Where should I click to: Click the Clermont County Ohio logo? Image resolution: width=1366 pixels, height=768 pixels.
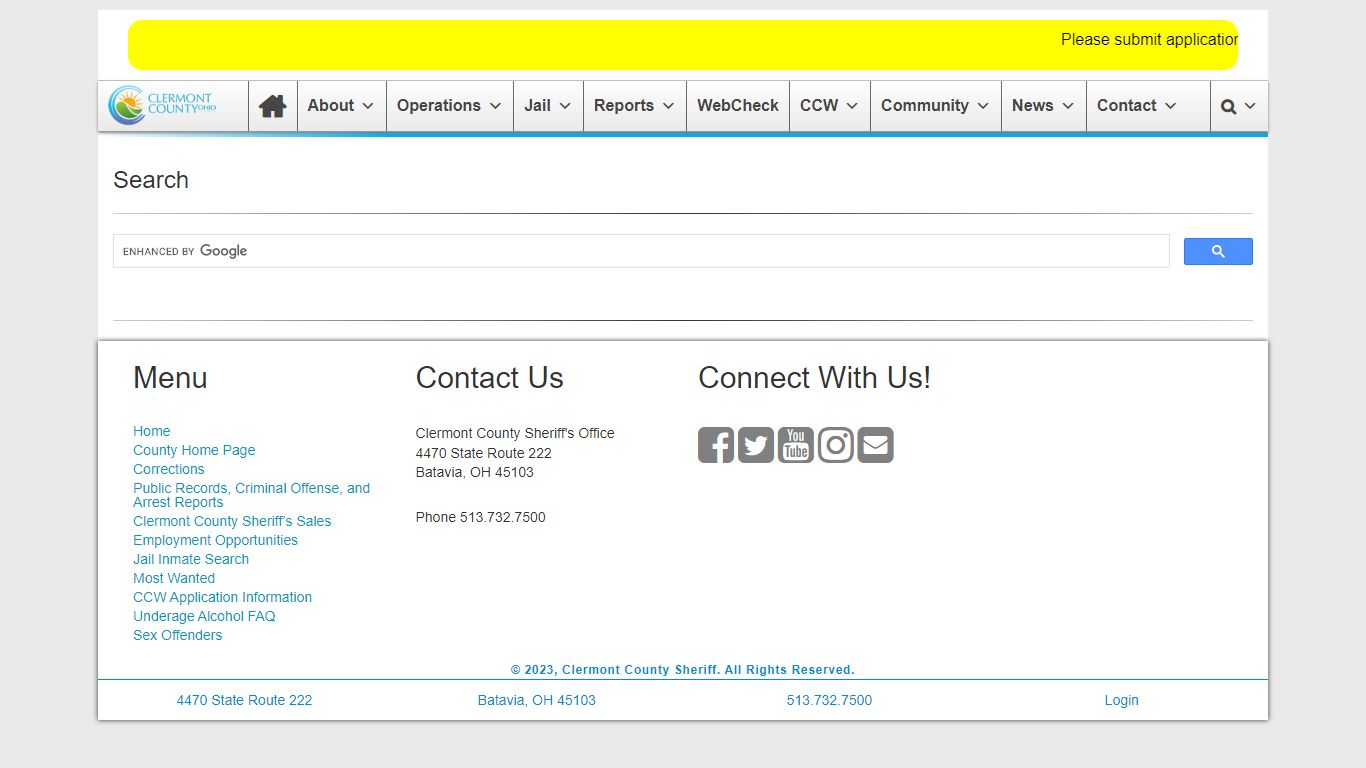163,105
